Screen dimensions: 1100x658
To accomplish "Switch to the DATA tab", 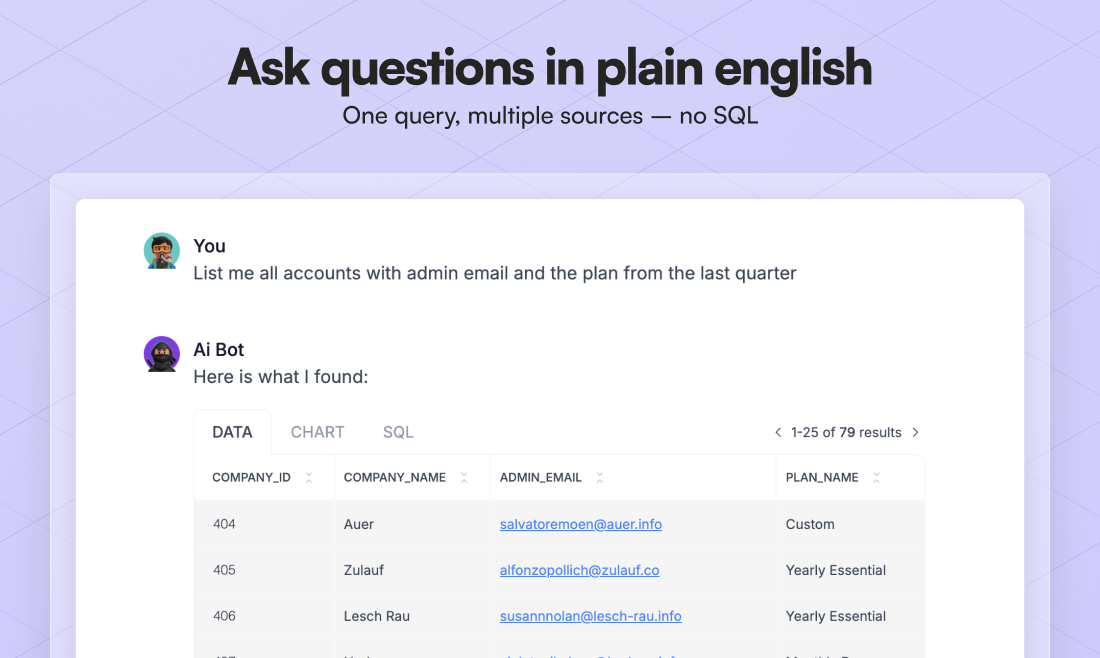I will point(232,432).
